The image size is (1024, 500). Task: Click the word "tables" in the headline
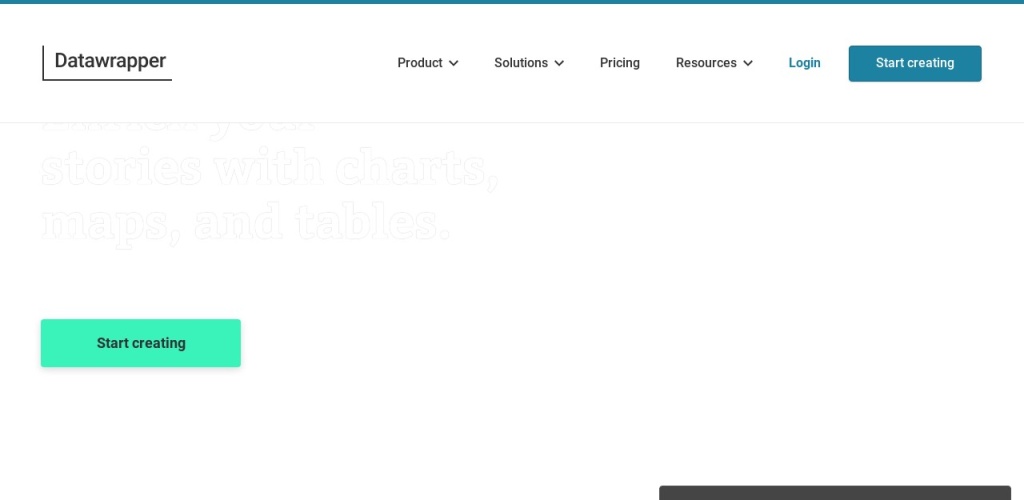click(x=370, y=224)
